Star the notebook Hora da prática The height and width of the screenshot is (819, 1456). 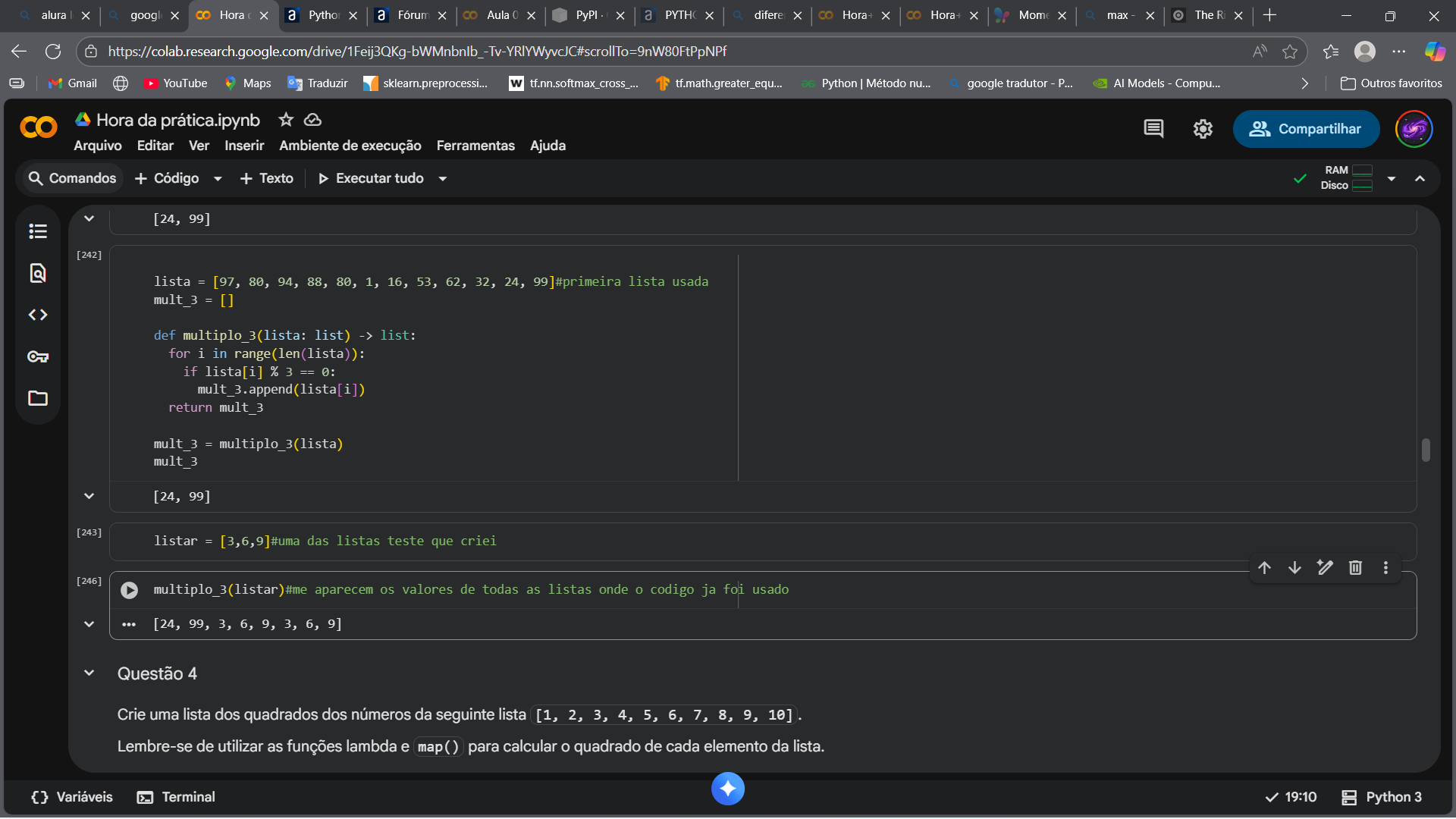click(x=286, y=120)
